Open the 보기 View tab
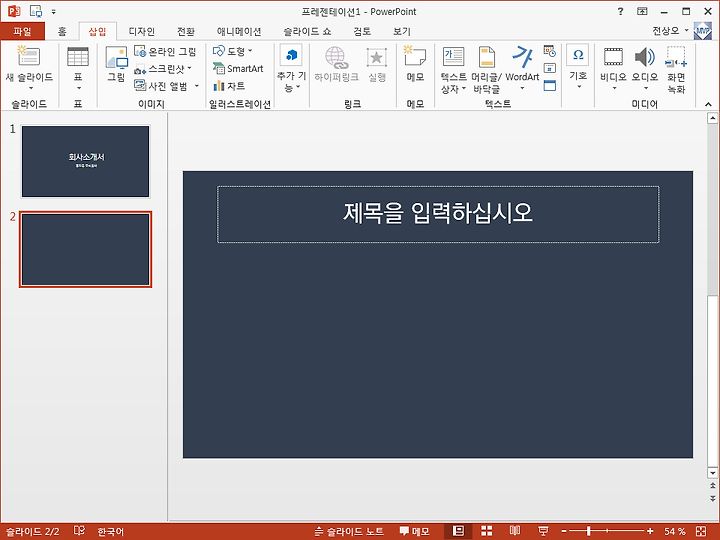Screen dimensions: 720x540 tap(402, 31)
